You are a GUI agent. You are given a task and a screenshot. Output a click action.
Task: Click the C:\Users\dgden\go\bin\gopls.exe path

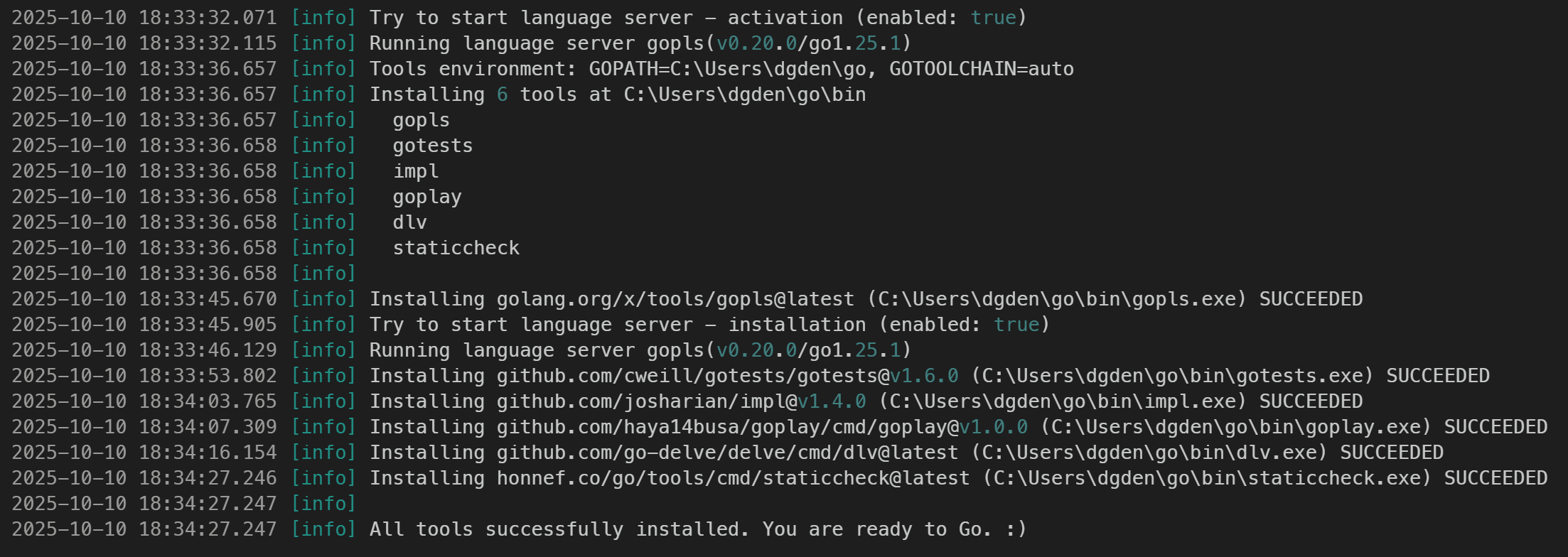pyautogui.click(x=1056, y=299)
